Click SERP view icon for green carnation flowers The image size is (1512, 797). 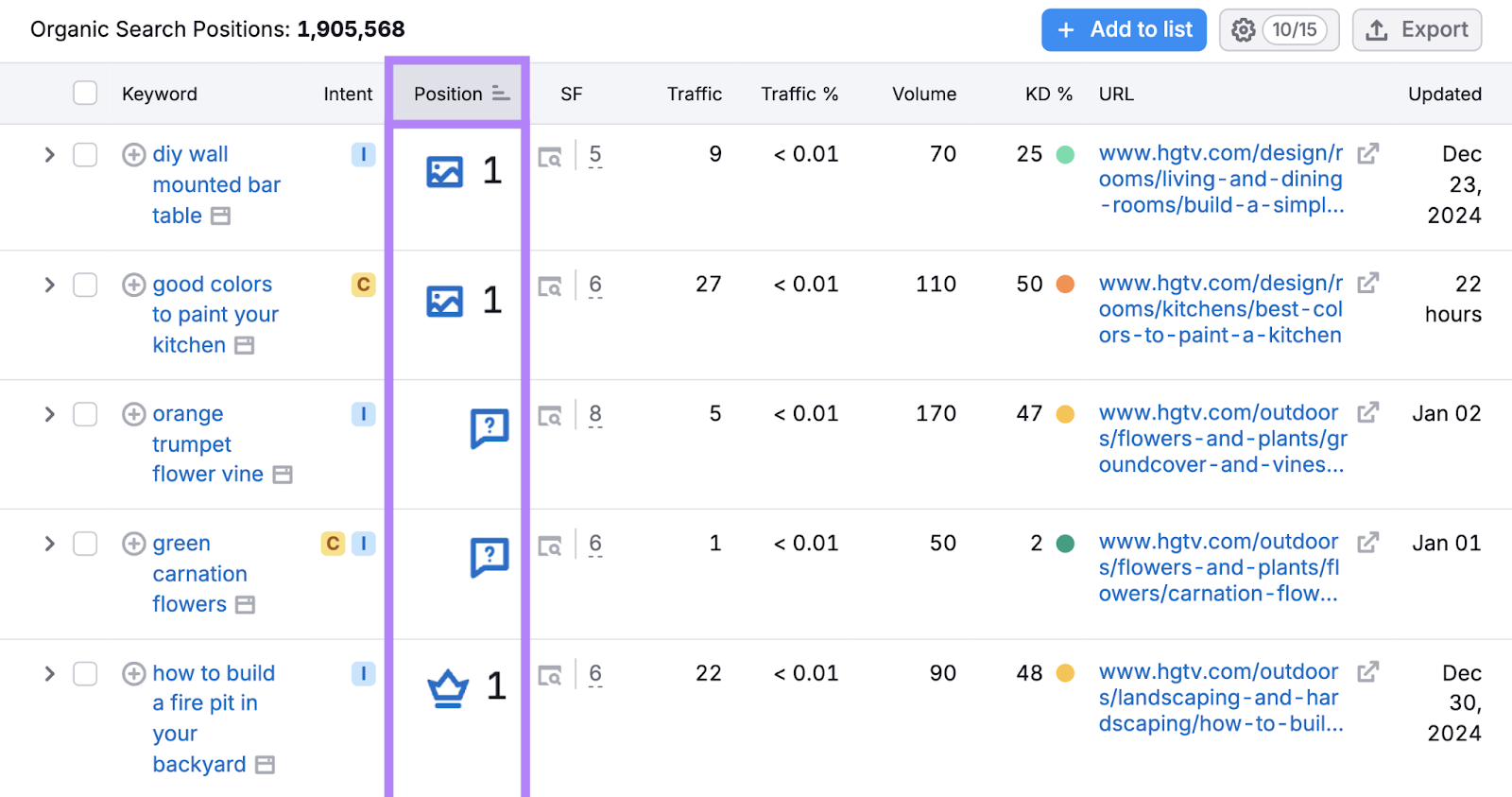tap(550, 545)
